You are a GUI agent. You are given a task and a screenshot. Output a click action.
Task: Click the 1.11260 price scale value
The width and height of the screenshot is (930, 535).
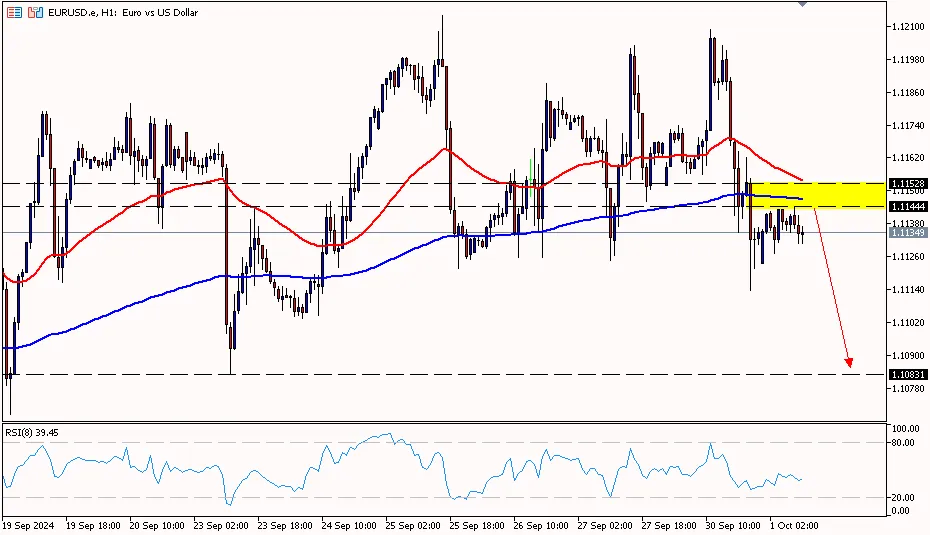(x=908, y=257)
